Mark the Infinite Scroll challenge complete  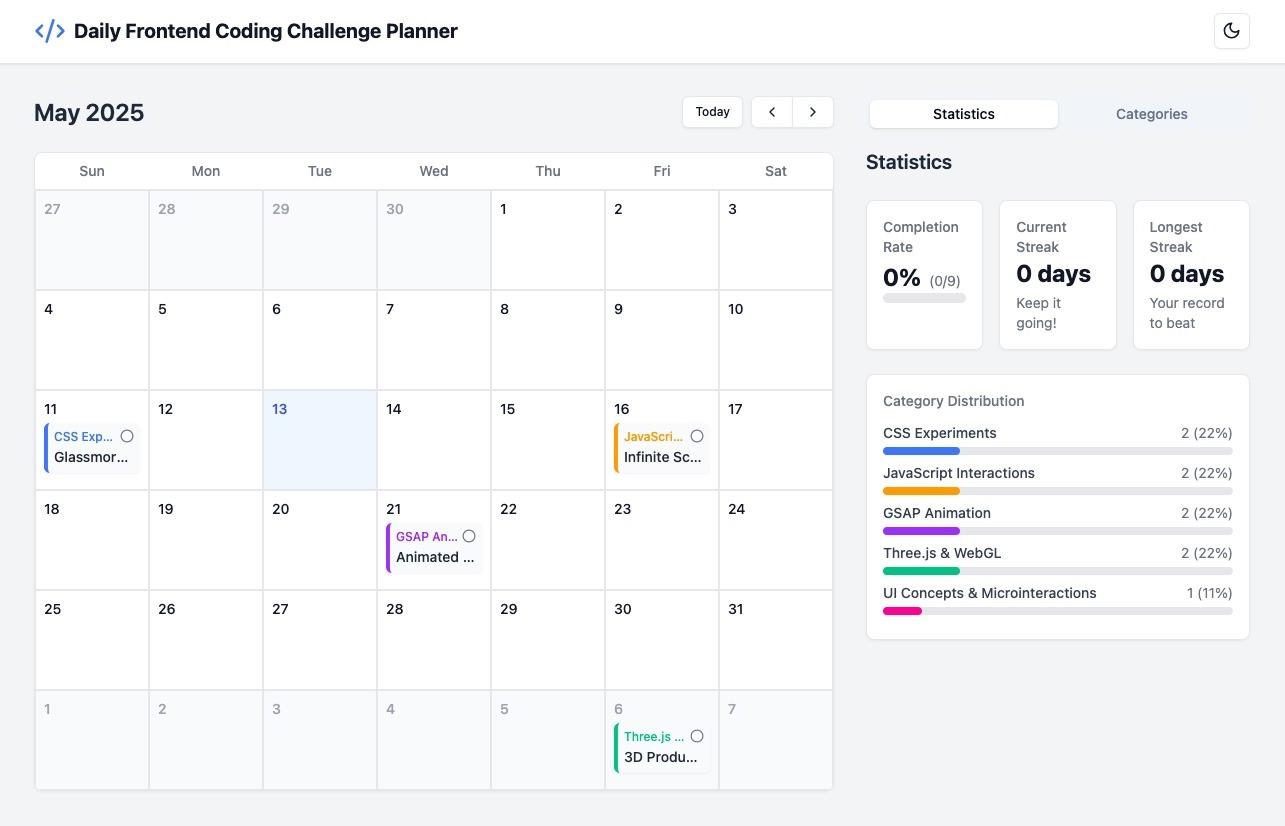coord(697,436)
